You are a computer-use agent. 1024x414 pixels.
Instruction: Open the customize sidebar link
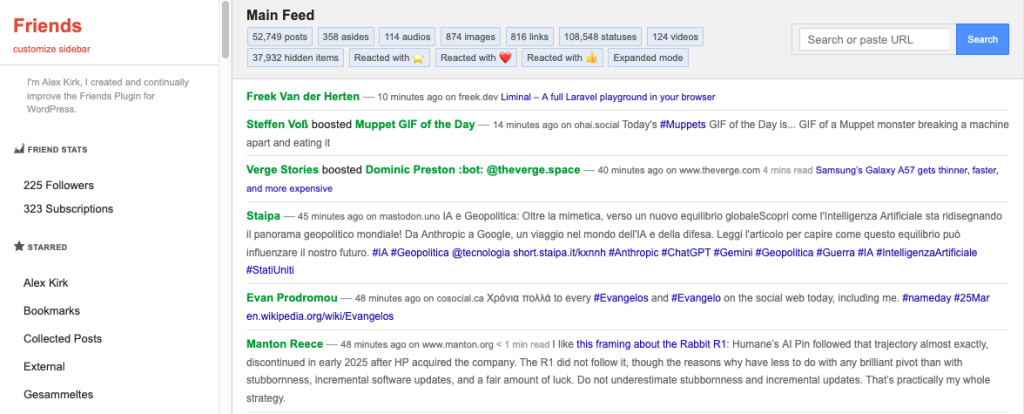[x=49, y=49]
